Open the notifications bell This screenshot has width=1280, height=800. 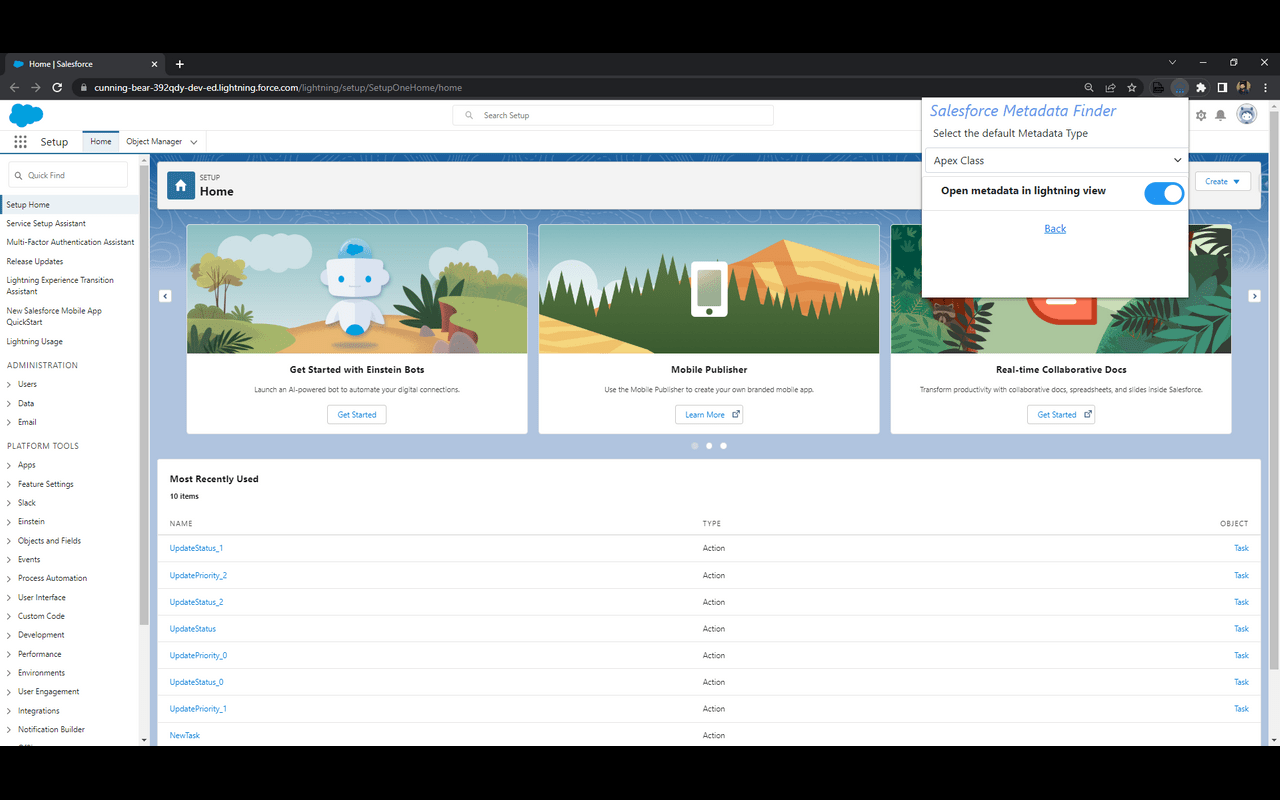1220,115
